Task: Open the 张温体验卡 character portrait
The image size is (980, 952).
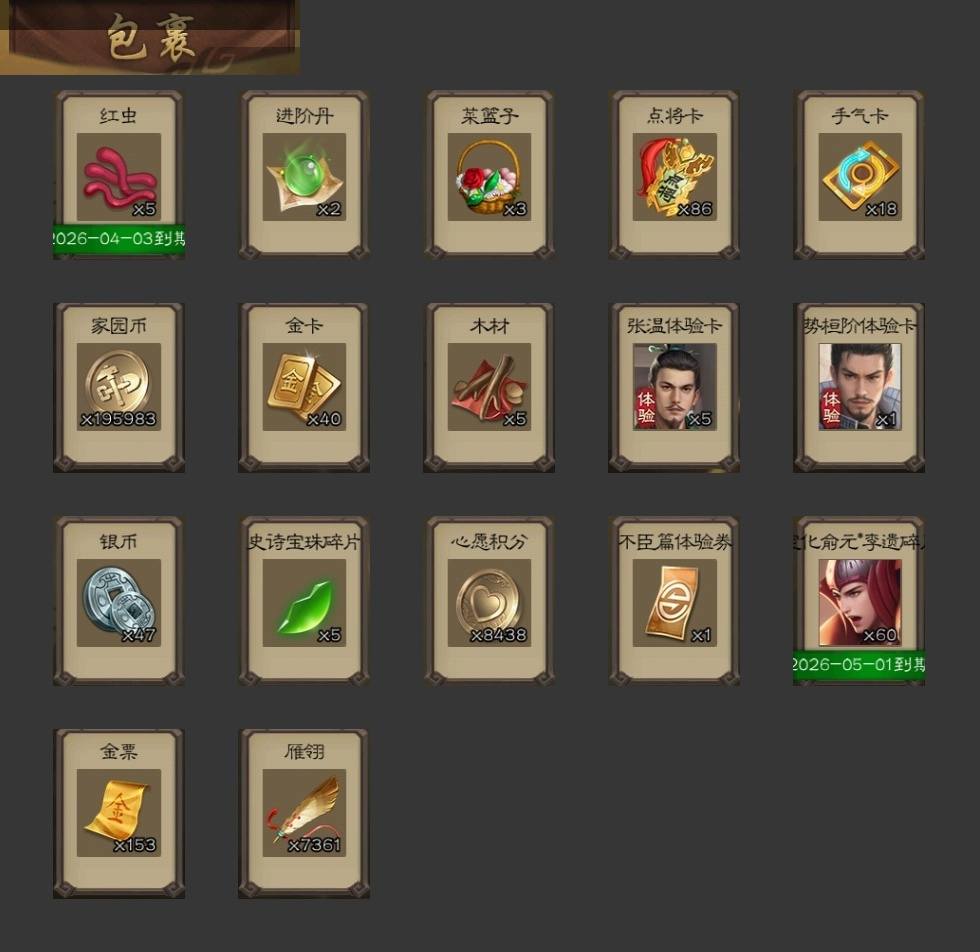Action: tap(674, 387)
